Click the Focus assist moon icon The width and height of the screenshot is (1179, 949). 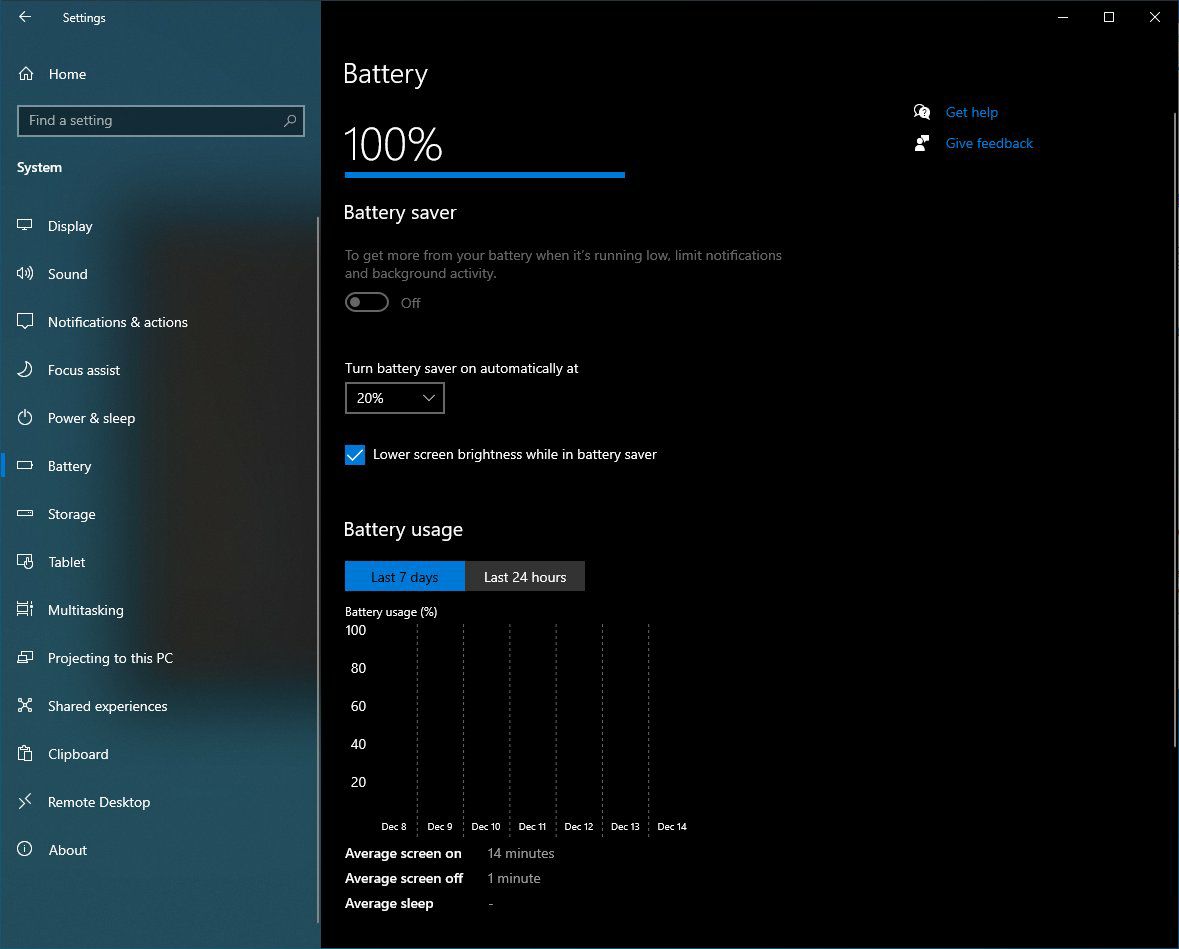(25, 369)
